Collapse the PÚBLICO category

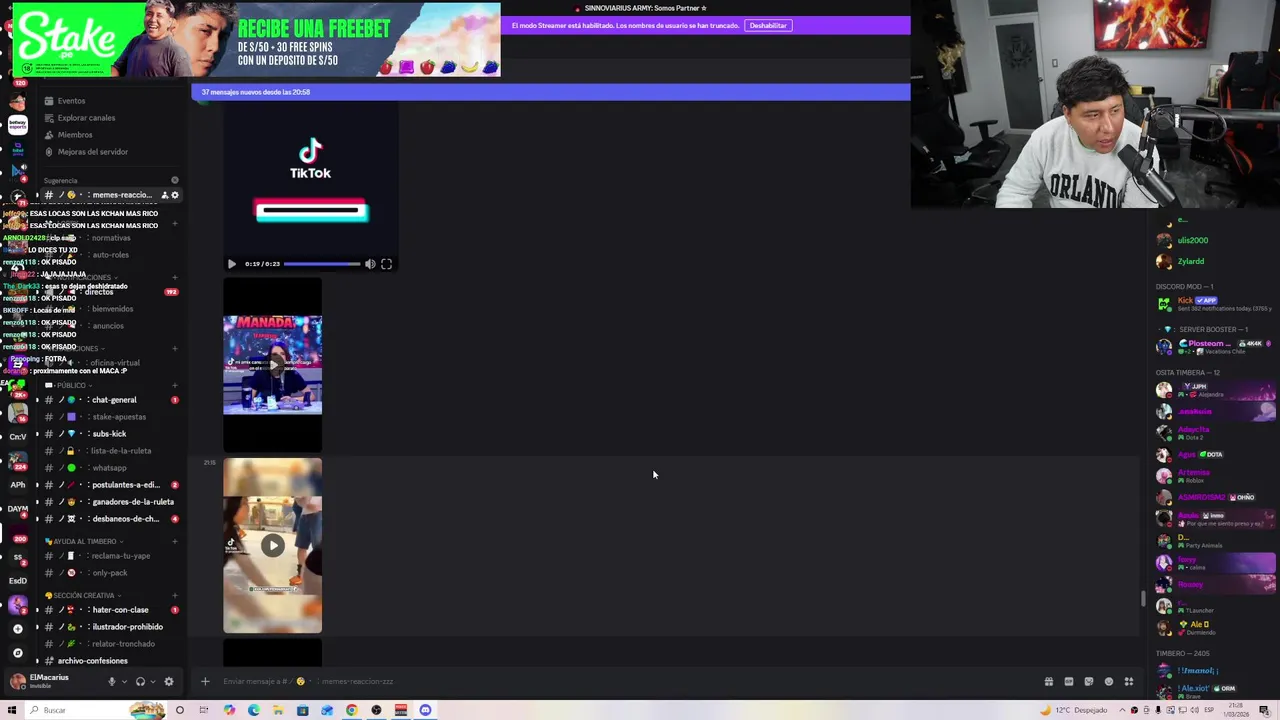point(70,385)
